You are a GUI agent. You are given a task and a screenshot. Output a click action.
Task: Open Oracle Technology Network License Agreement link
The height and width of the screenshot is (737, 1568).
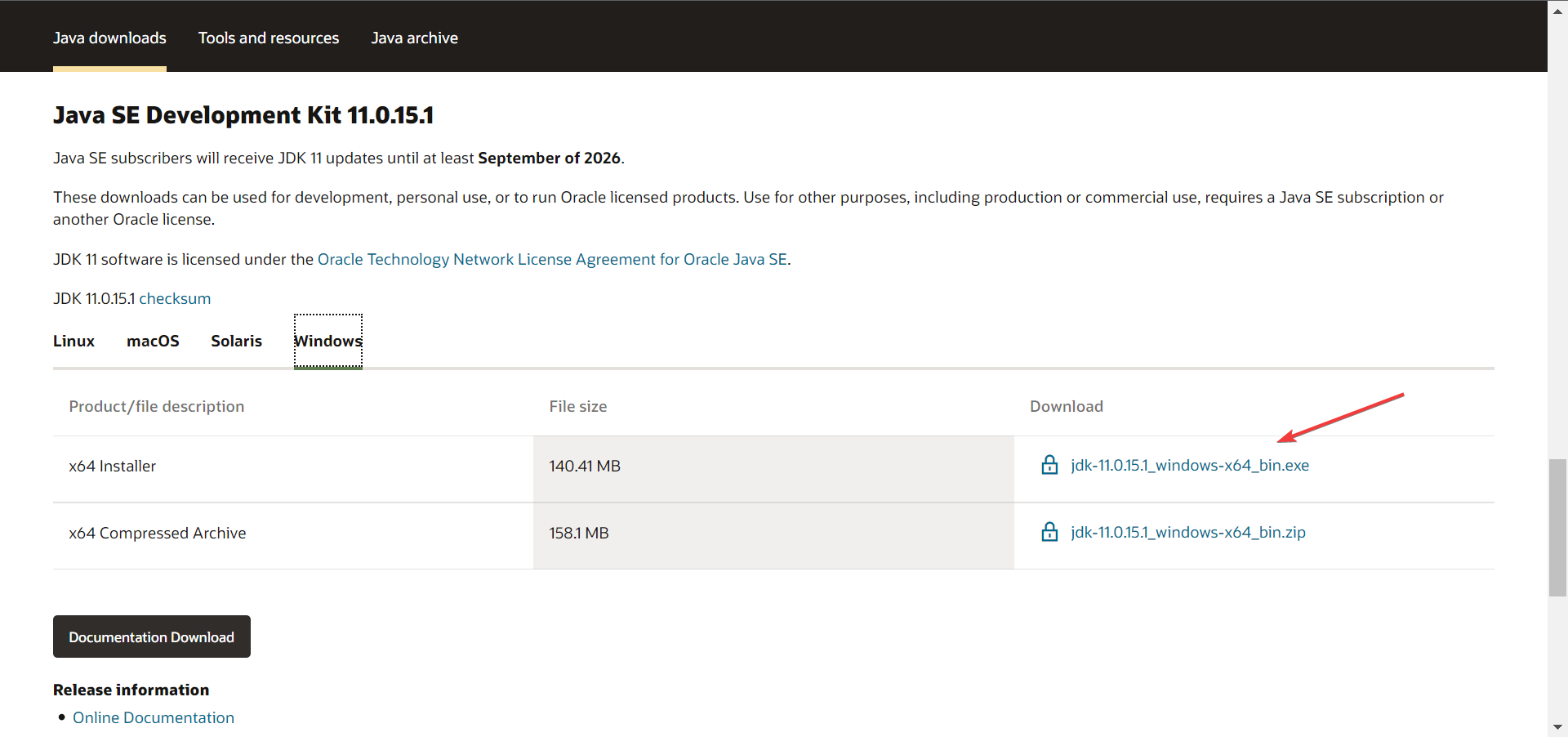(552, 259)
